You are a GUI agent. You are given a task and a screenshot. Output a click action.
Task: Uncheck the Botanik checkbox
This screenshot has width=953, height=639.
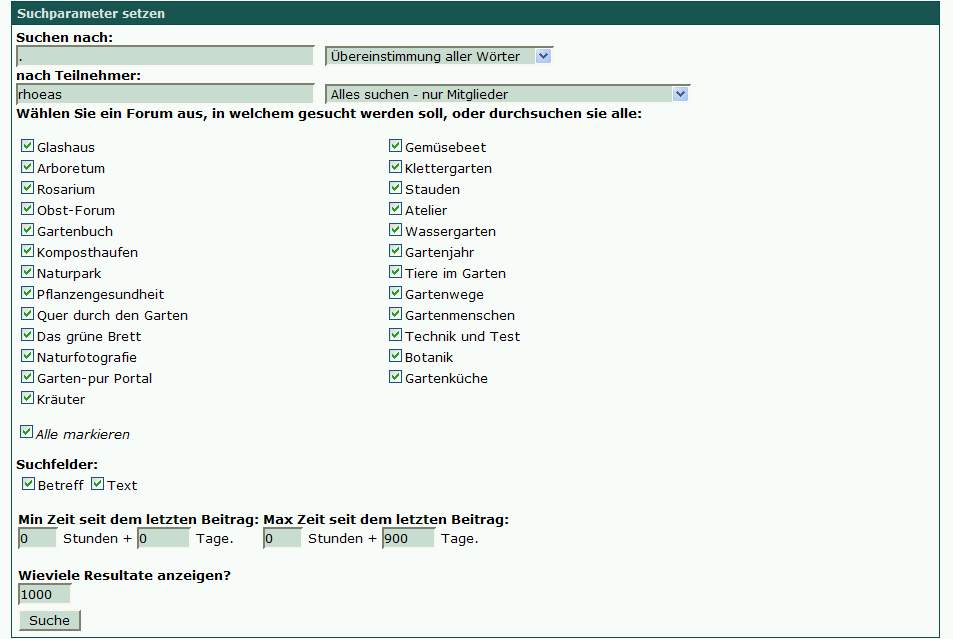[x=396, y=356]
